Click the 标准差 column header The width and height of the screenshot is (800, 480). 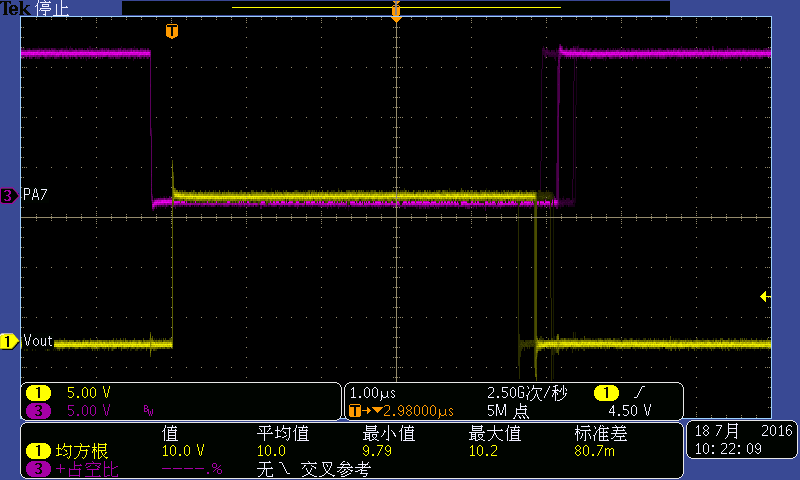(x=601, y=434)
